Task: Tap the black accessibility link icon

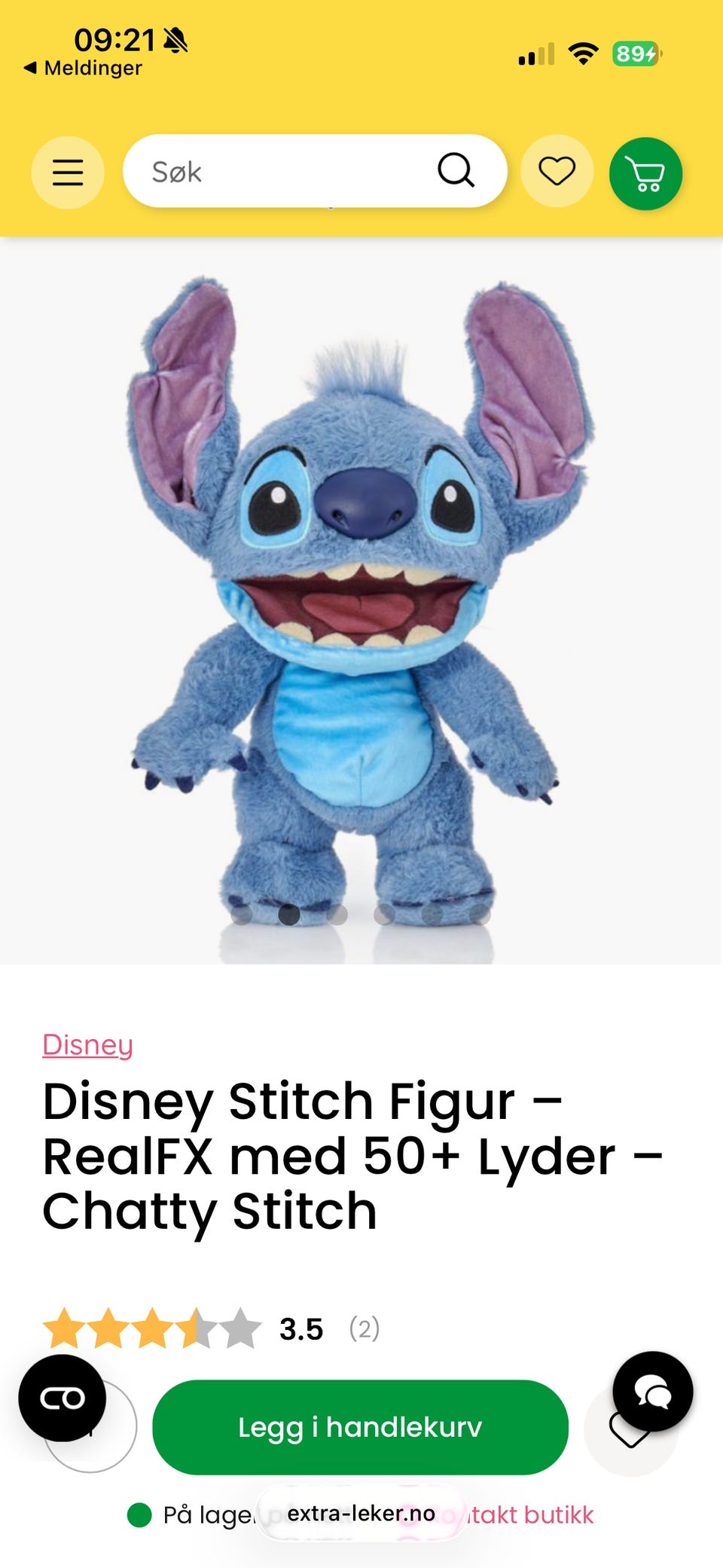Action: 63,1398
